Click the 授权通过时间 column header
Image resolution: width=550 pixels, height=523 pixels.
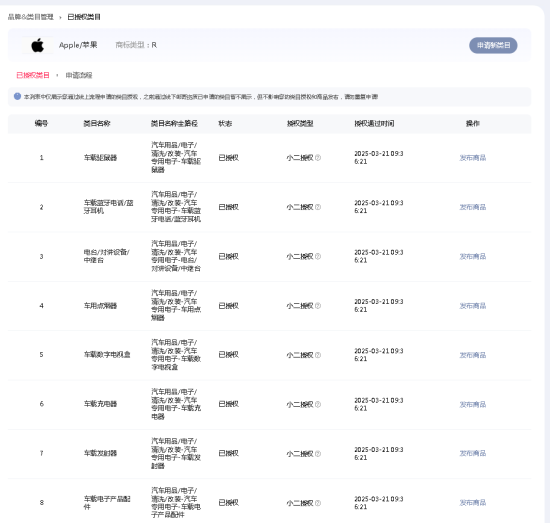coord(374,123)
